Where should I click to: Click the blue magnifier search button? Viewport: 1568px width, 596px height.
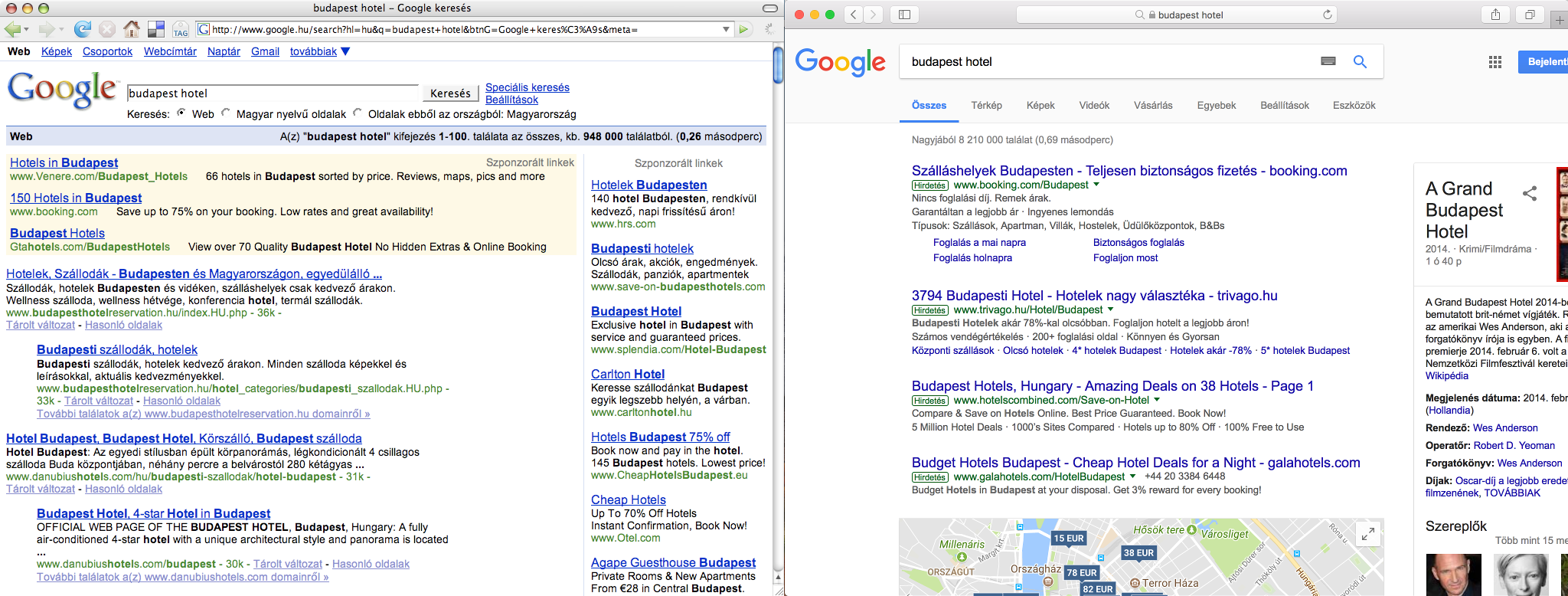pyautogui.click(x=1360, y=61)
